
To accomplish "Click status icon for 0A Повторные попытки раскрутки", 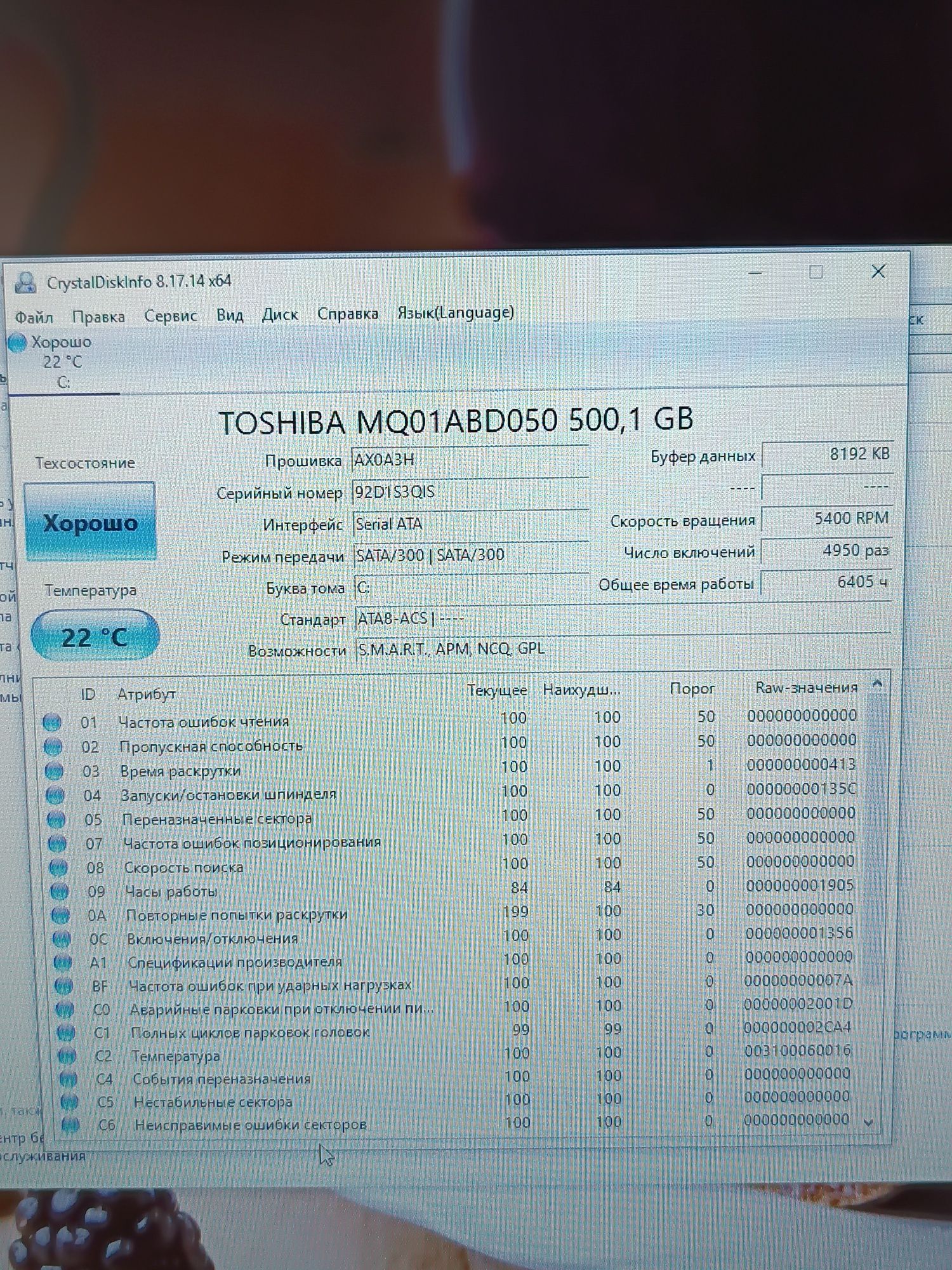I will coord(60,915).
